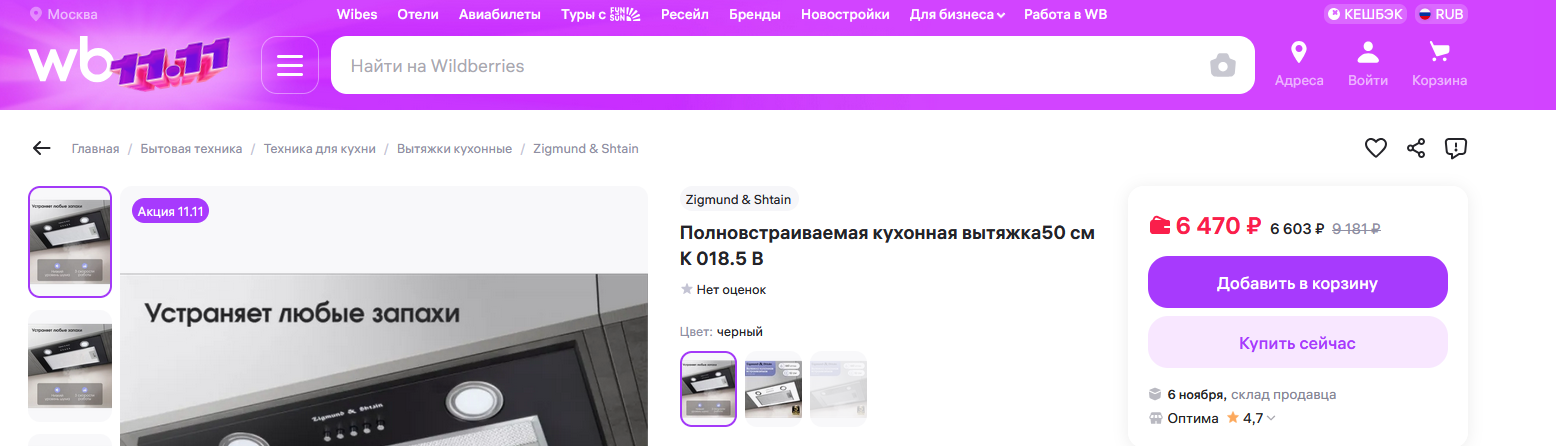Click the camera image search icon
1556x446 pixels.
(x=1222, y=66)
